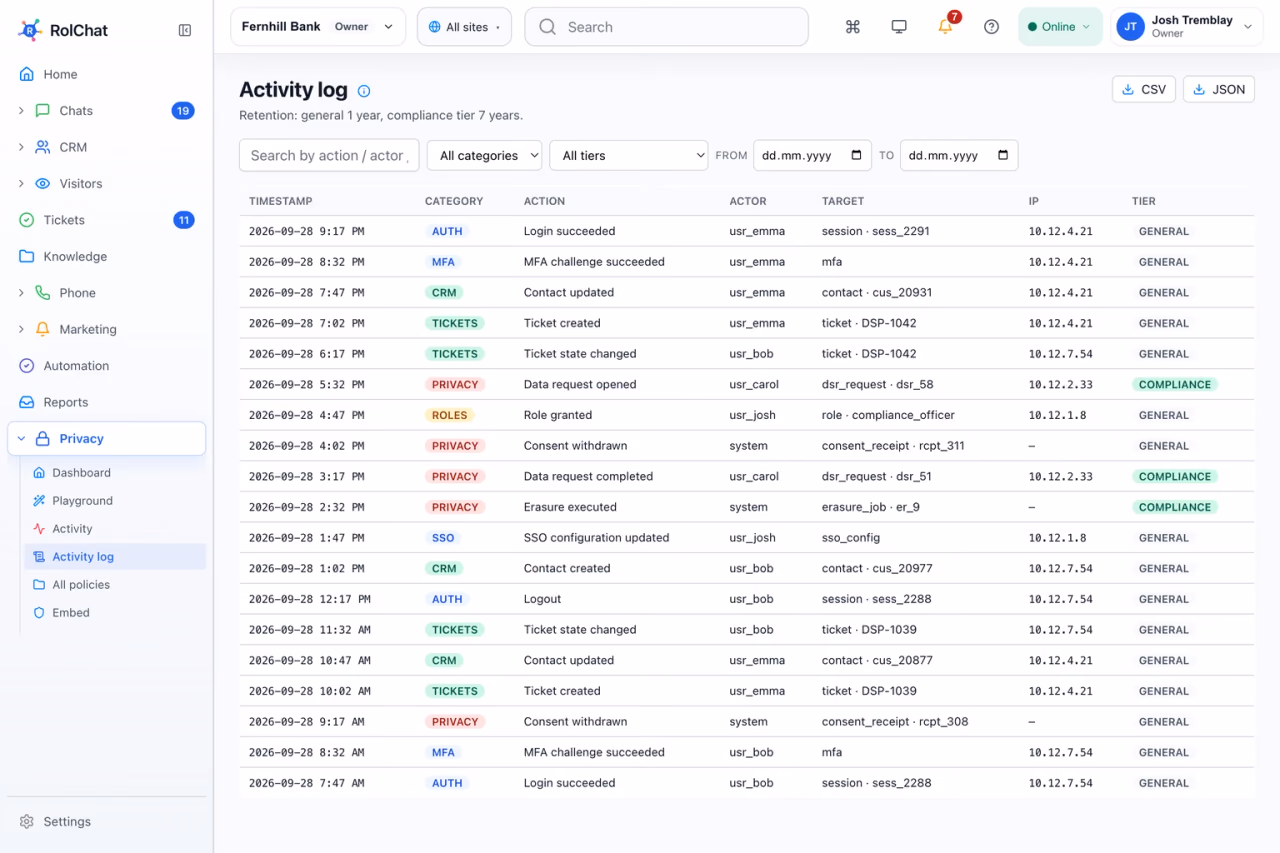The height and width of the screenshot is (853, 1280).
Task: Select the 'Erasure executed' action cell
Action: pyautogui.click(x=570, y=507)
